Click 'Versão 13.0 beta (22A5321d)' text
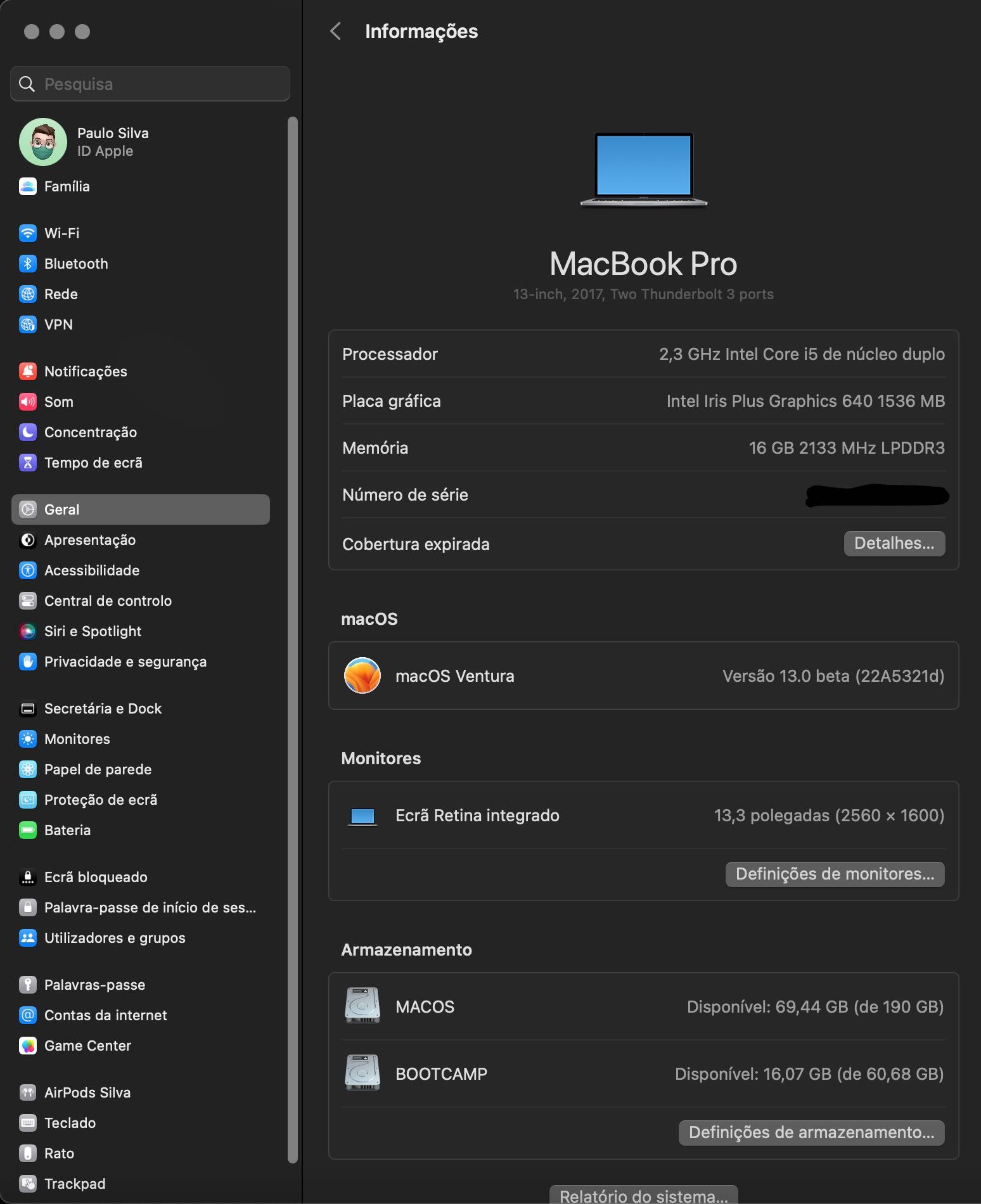 (833, 676)
